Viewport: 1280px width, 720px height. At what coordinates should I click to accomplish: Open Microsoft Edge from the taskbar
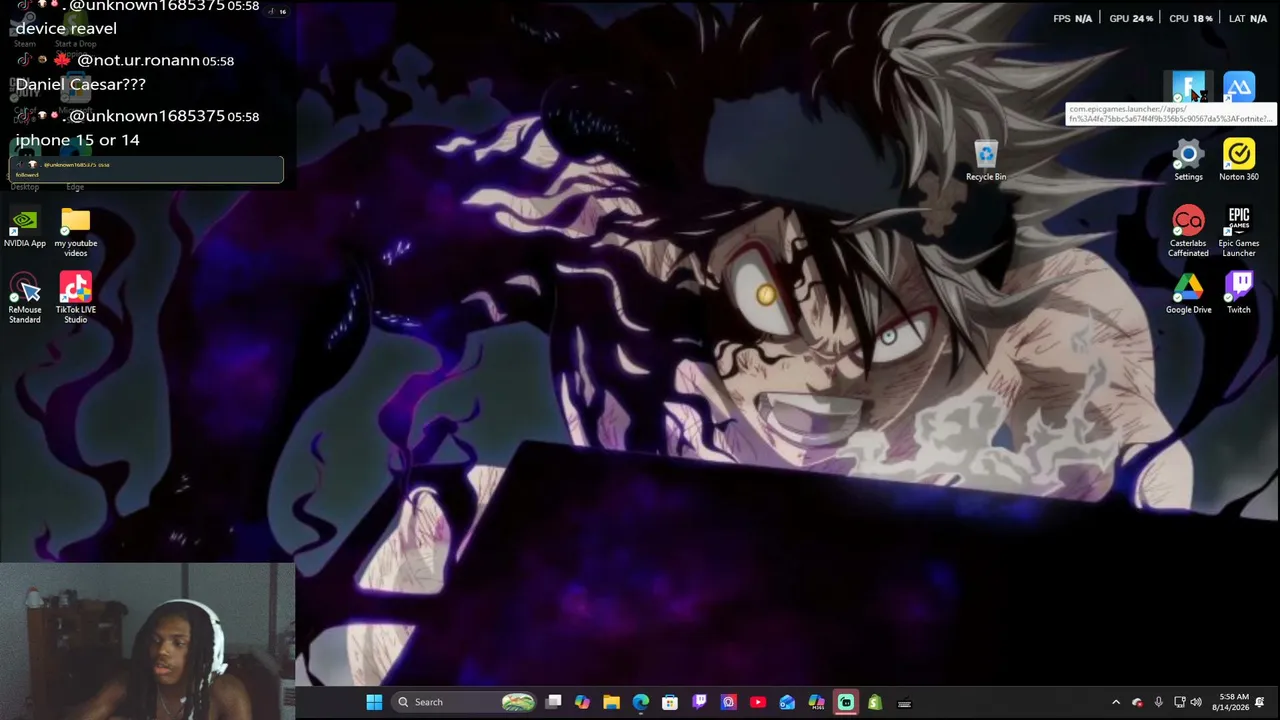[641, 702]
